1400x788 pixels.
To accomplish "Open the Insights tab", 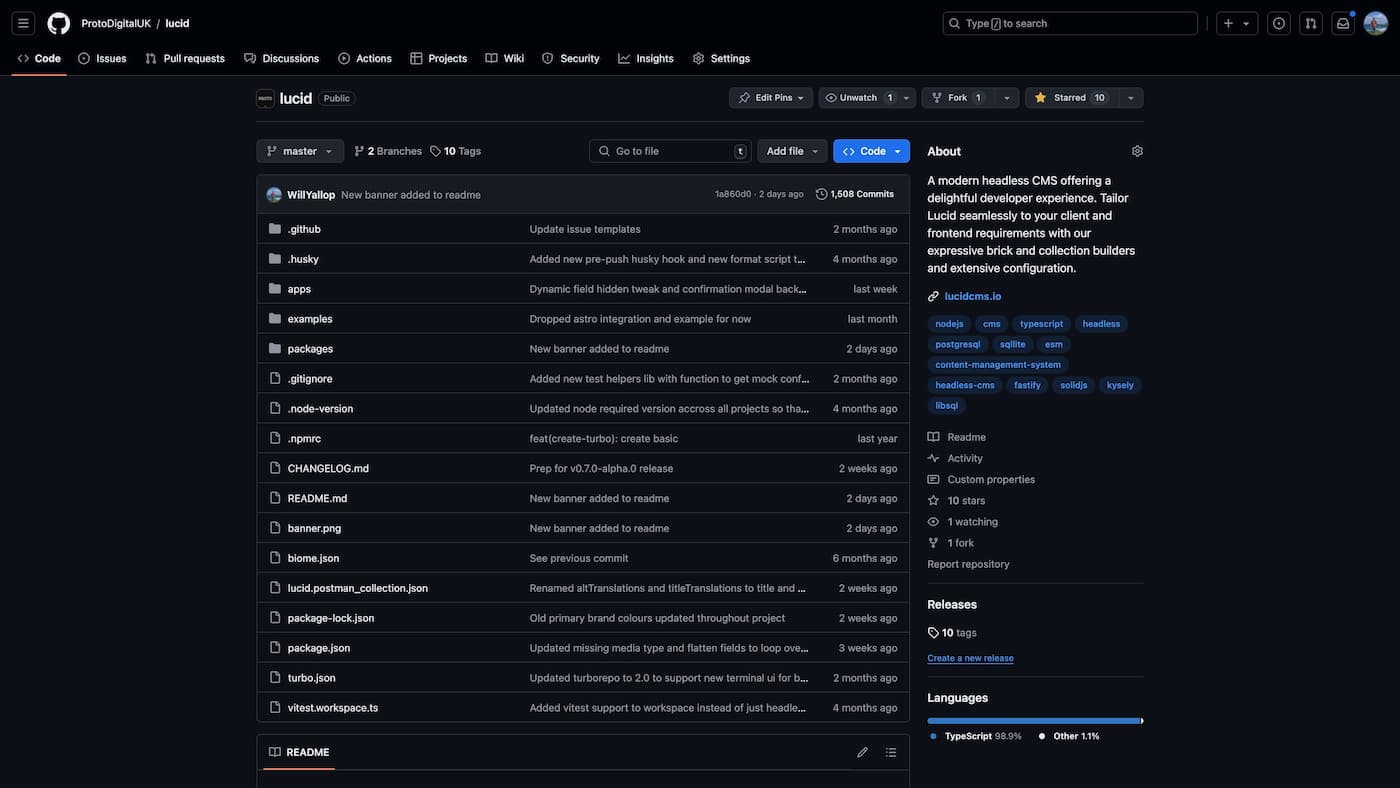I will point(646,58).
